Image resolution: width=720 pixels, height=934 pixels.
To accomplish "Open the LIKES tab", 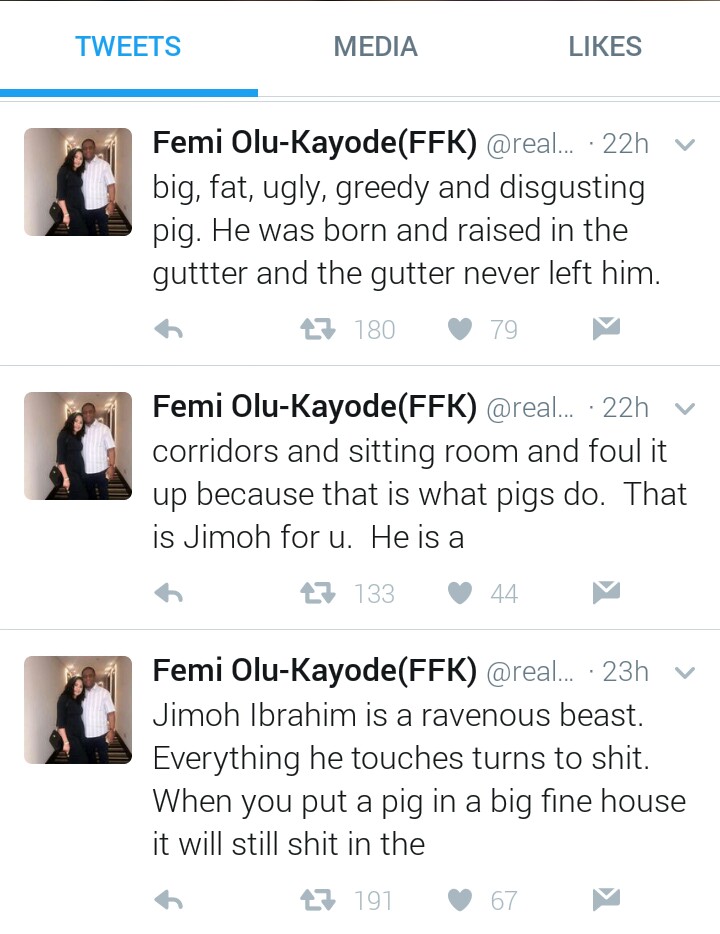I will pyautogui.click(x=605, y=46).
